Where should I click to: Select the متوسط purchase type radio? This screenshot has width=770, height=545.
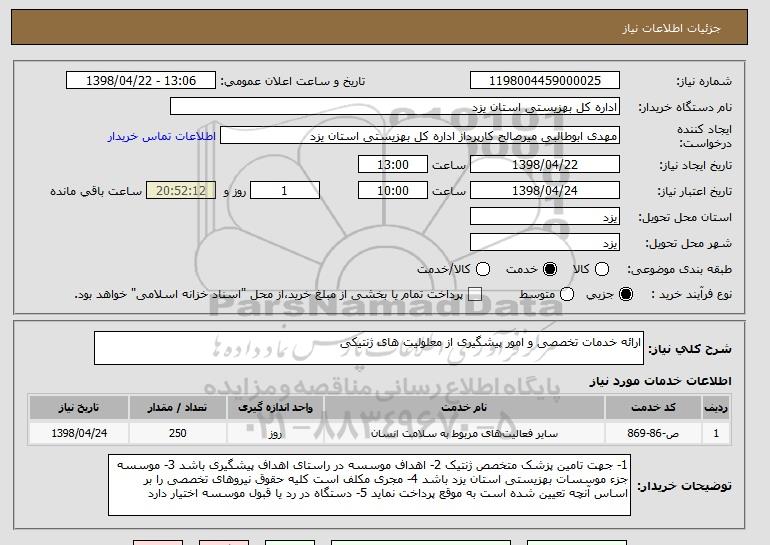tap(567, 294)
